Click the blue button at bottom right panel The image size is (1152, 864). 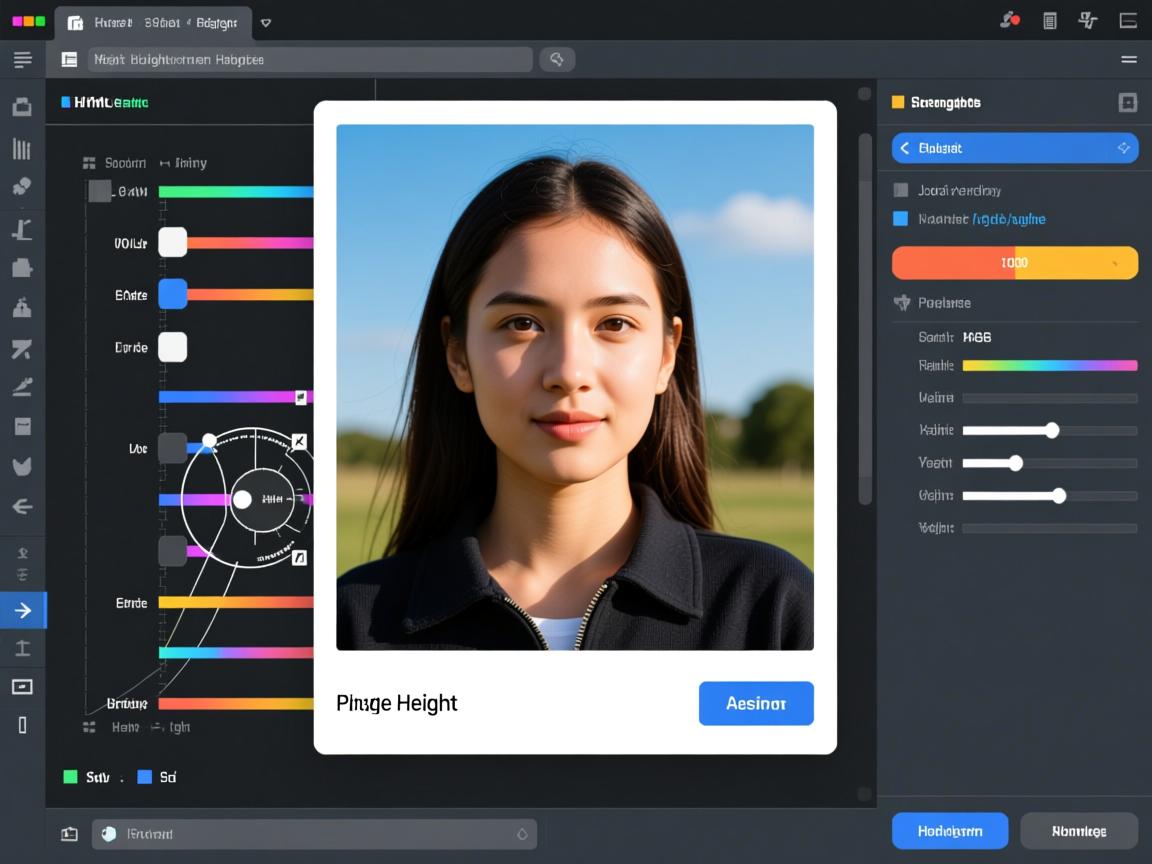(x=949, y=831)
